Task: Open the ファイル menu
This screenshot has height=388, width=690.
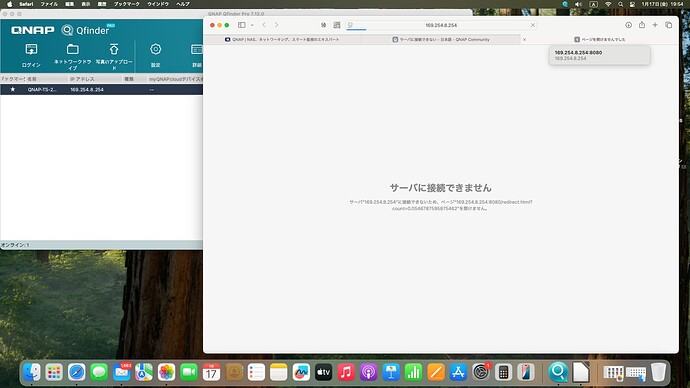Action: tap(49, 4)
